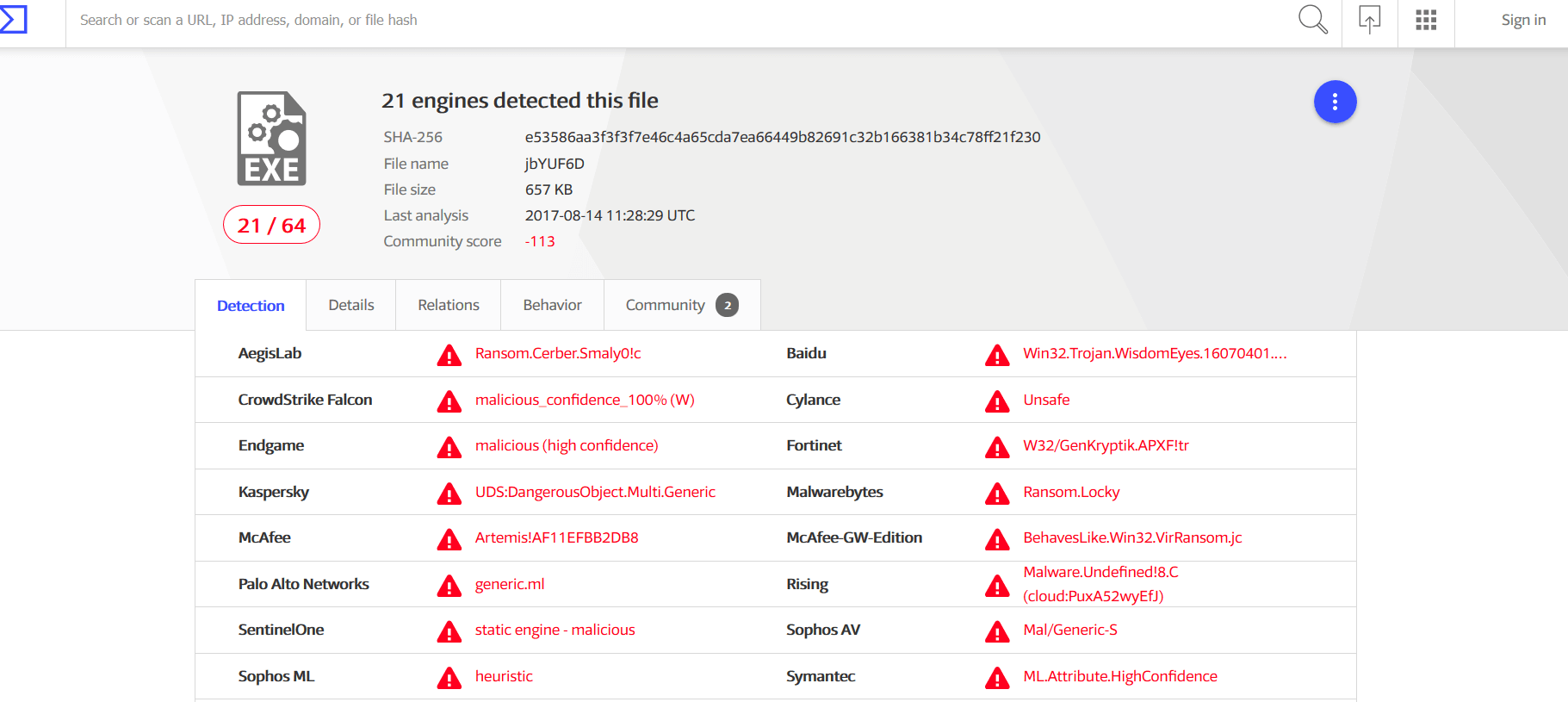The image size is (1568, 702).
Task: Click the AegisLab engine name
Action: tap(270, 353)
